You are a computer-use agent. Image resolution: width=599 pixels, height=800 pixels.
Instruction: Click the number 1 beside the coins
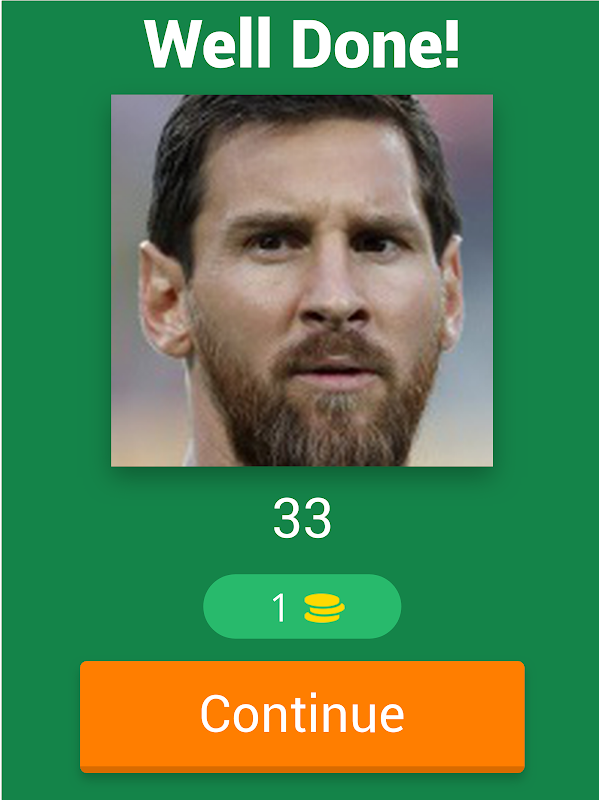pyautogui.click(x=279, y=608)
